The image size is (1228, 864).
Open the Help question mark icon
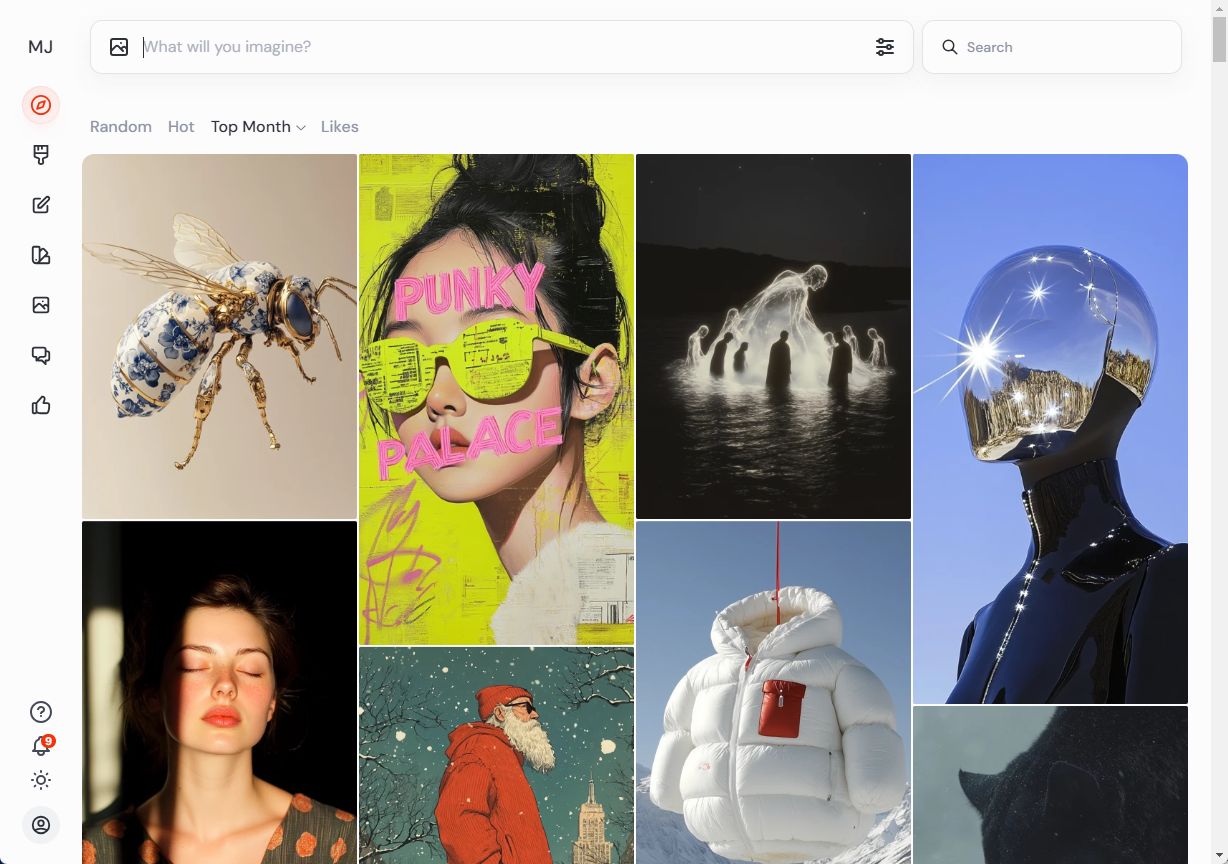(x=41, y=712)
